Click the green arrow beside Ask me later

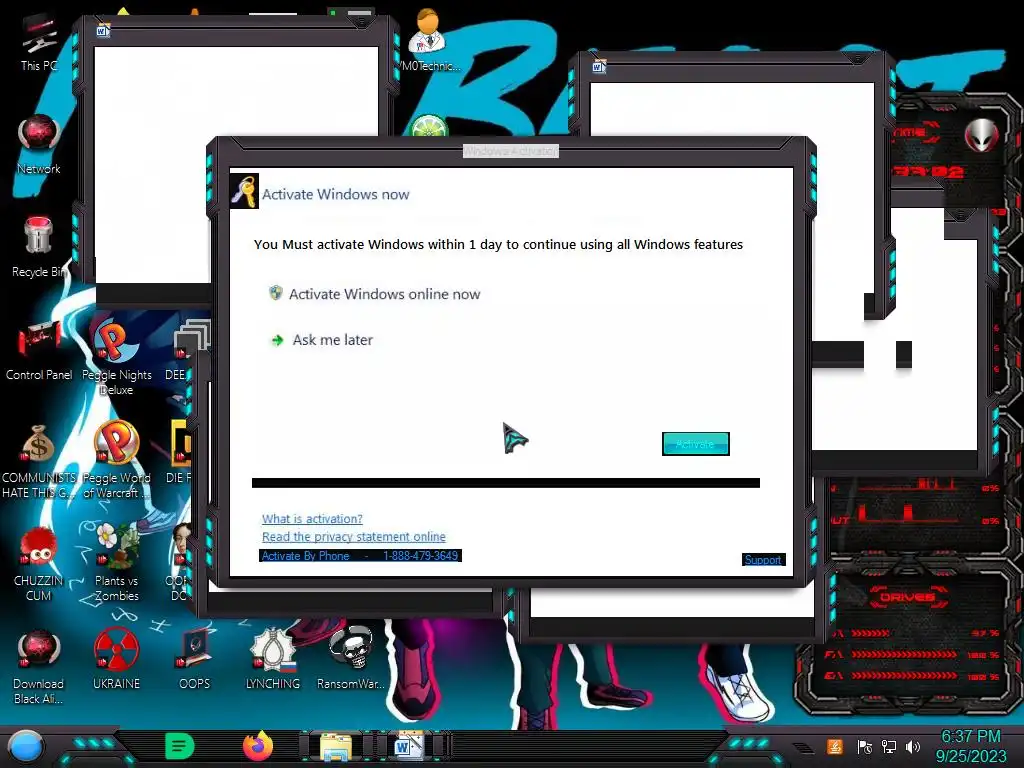click(277, 340)
